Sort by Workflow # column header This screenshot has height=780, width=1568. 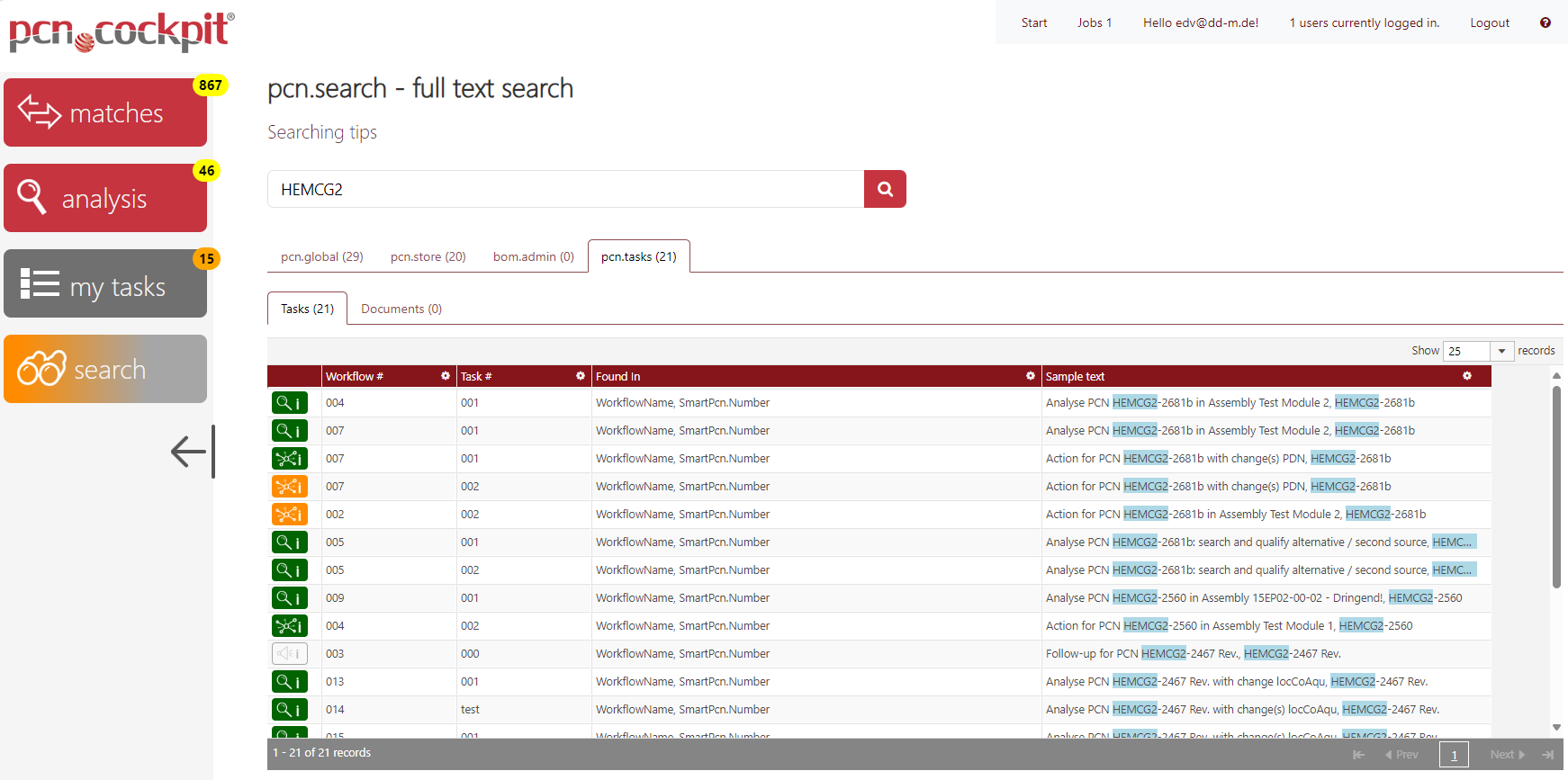click(355, 376)
